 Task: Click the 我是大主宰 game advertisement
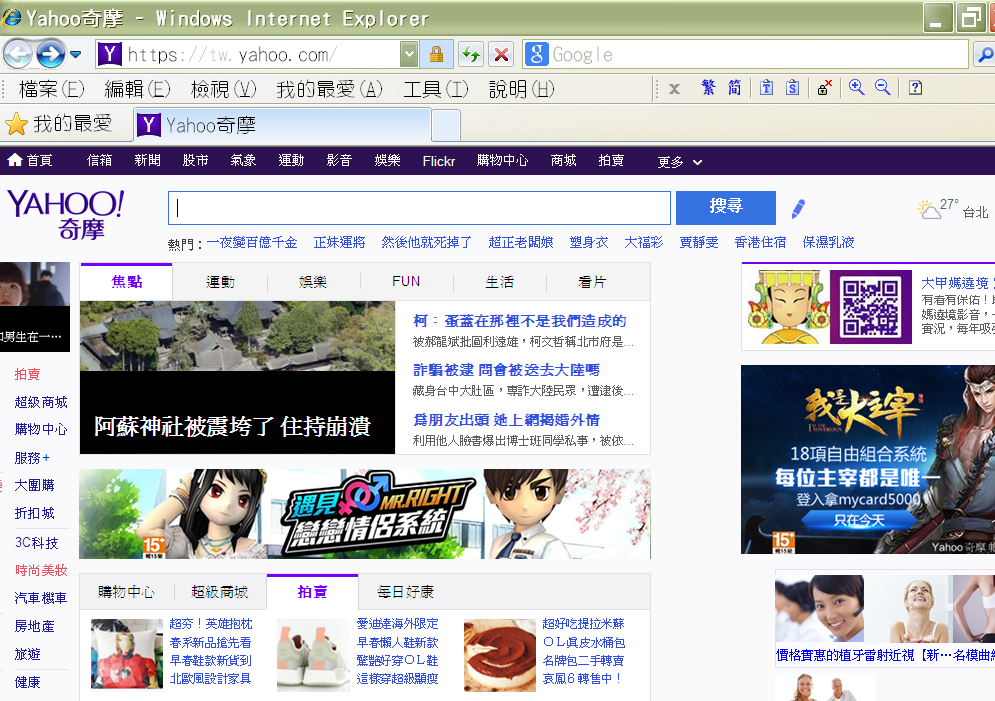point(868,459)
